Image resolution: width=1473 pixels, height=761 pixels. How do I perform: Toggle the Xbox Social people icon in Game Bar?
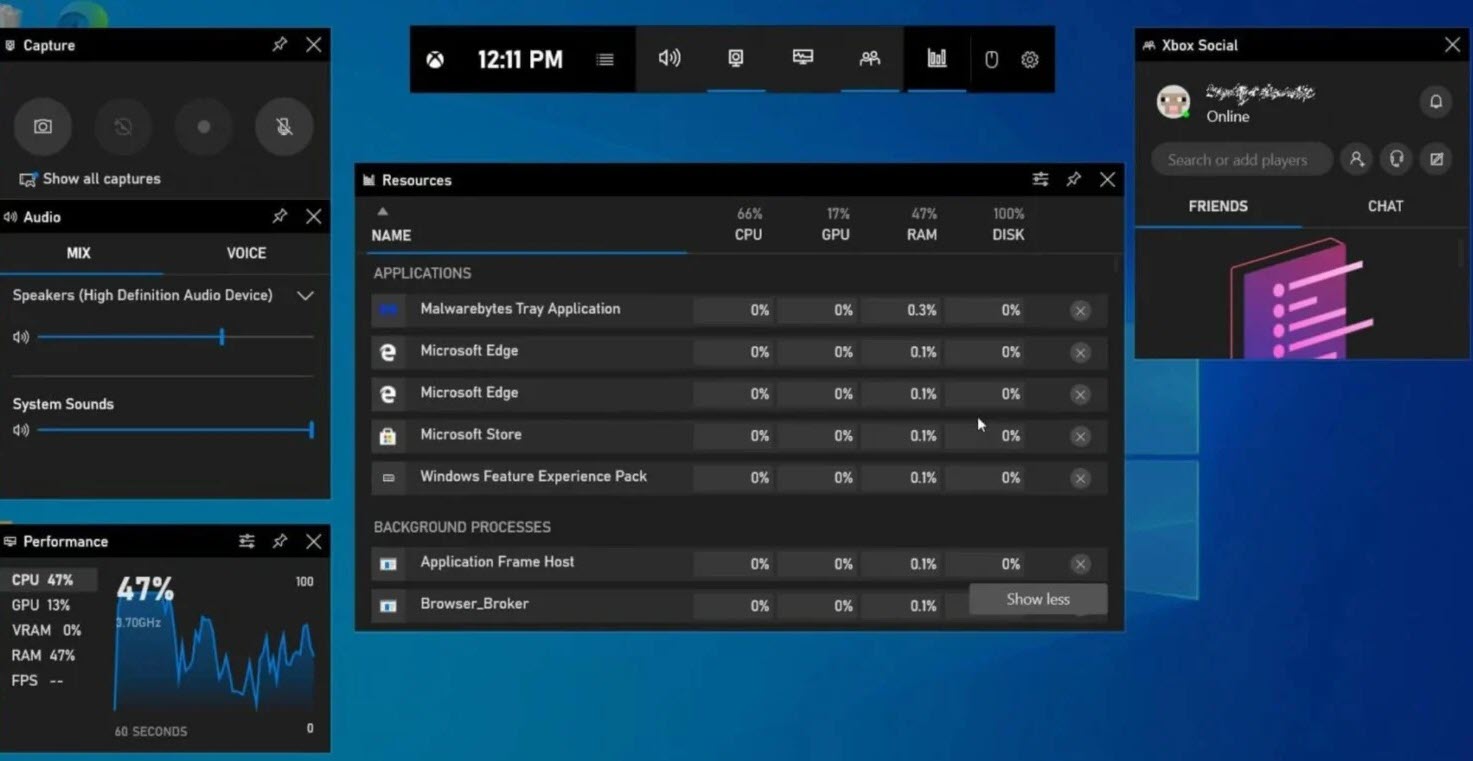click(x=870, y=58)
